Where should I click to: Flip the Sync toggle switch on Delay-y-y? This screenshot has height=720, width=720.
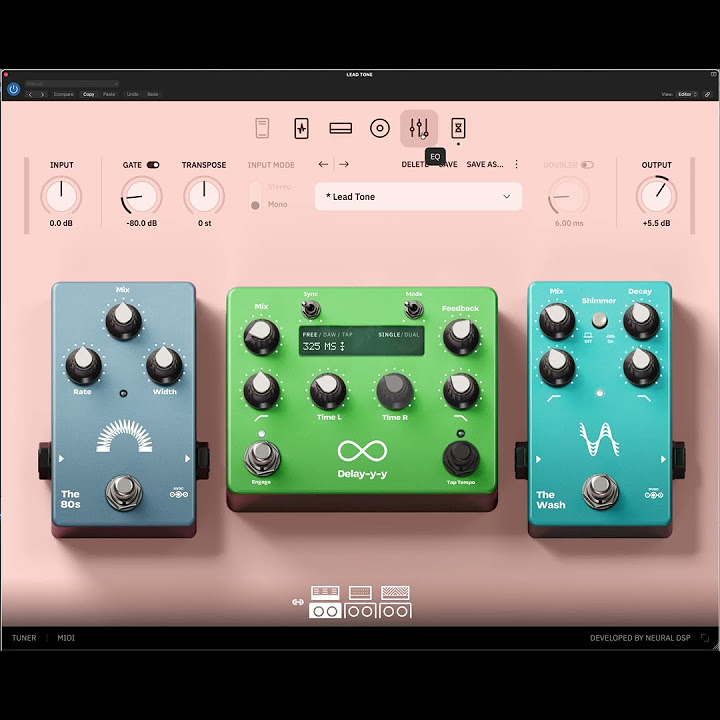[310, 309]
